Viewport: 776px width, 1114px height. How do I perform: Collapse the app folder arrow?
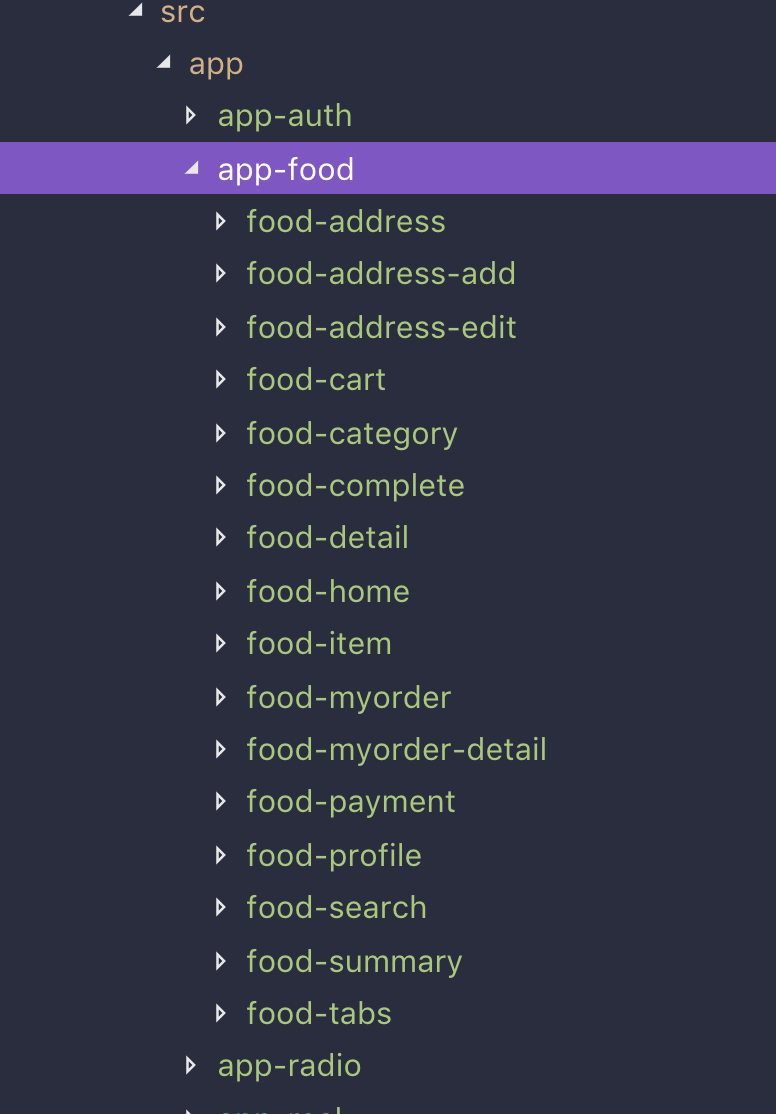[x=164, y=63]
